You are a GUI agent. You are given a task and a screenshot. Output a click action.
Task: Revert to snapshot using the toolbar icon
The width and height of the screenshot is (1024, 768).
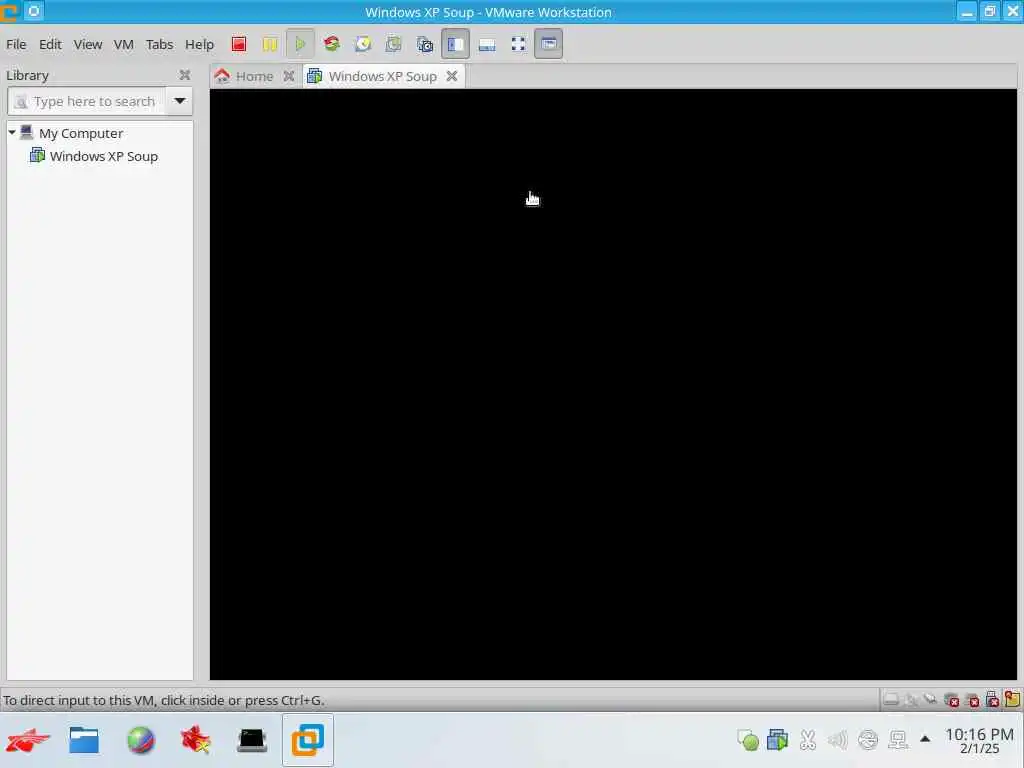(393, 44)
